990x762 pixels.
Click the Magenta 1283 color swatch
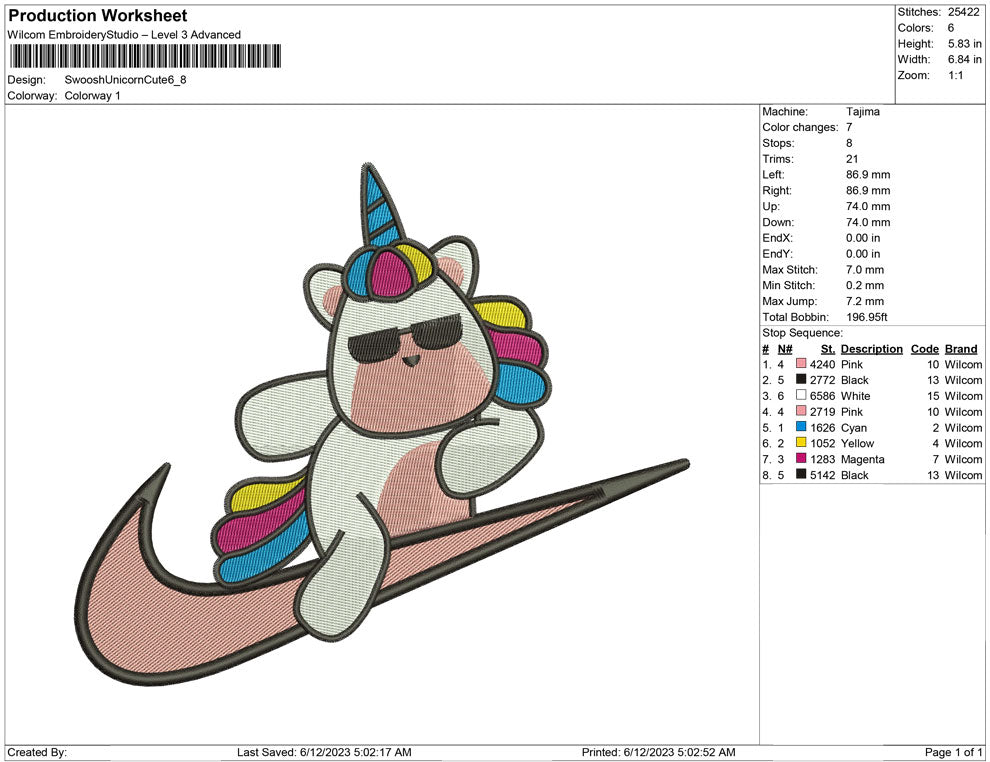coord(801,458)
